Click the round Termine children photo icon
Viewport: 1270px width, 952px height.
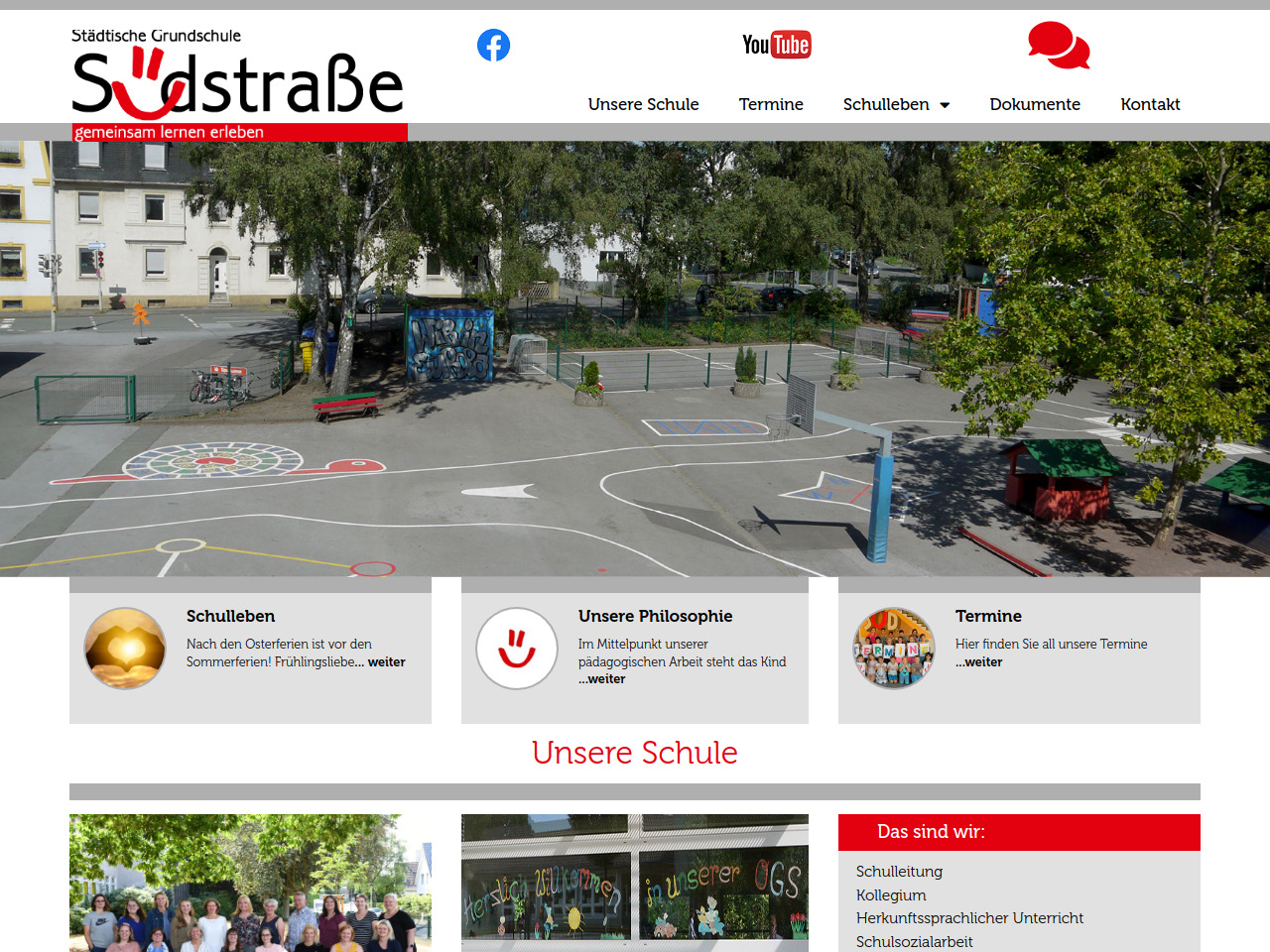(x=893, y=649)
